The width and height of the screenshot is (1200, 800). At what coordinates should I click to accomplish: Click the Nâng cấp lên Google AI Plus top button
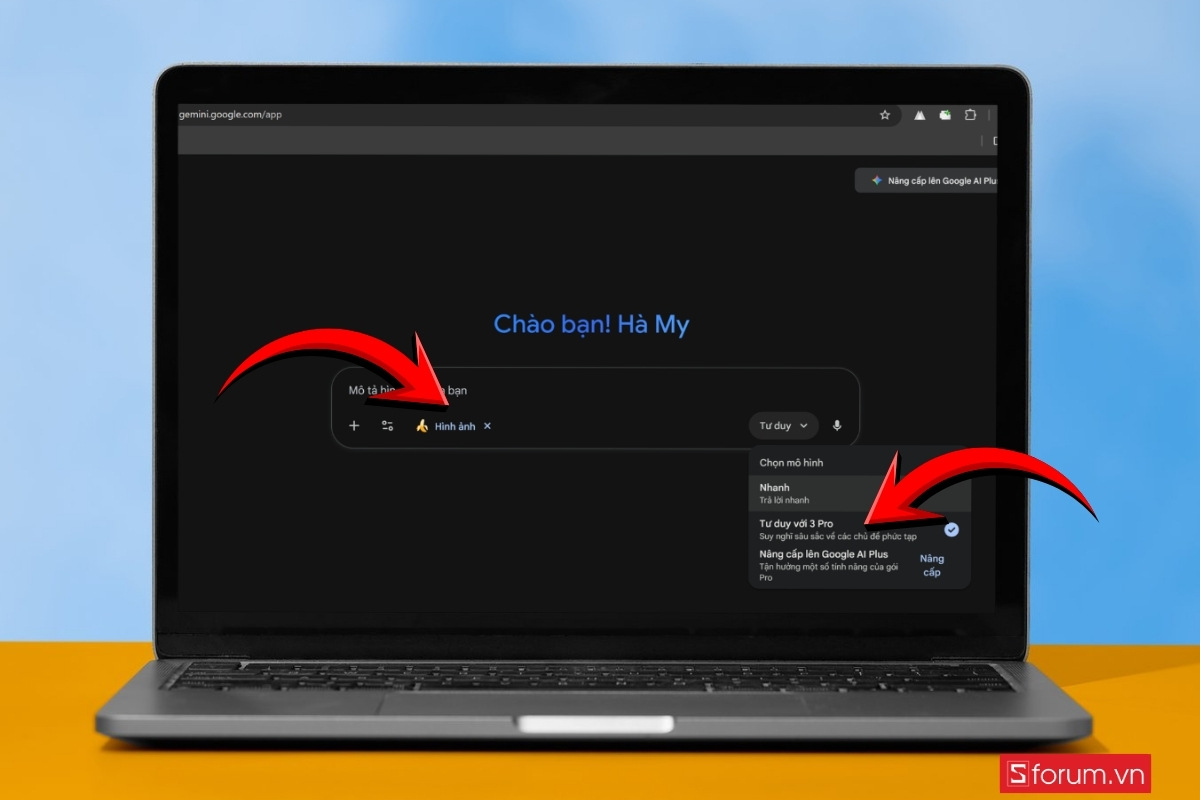pyautogui.click(x=926, y=181)
